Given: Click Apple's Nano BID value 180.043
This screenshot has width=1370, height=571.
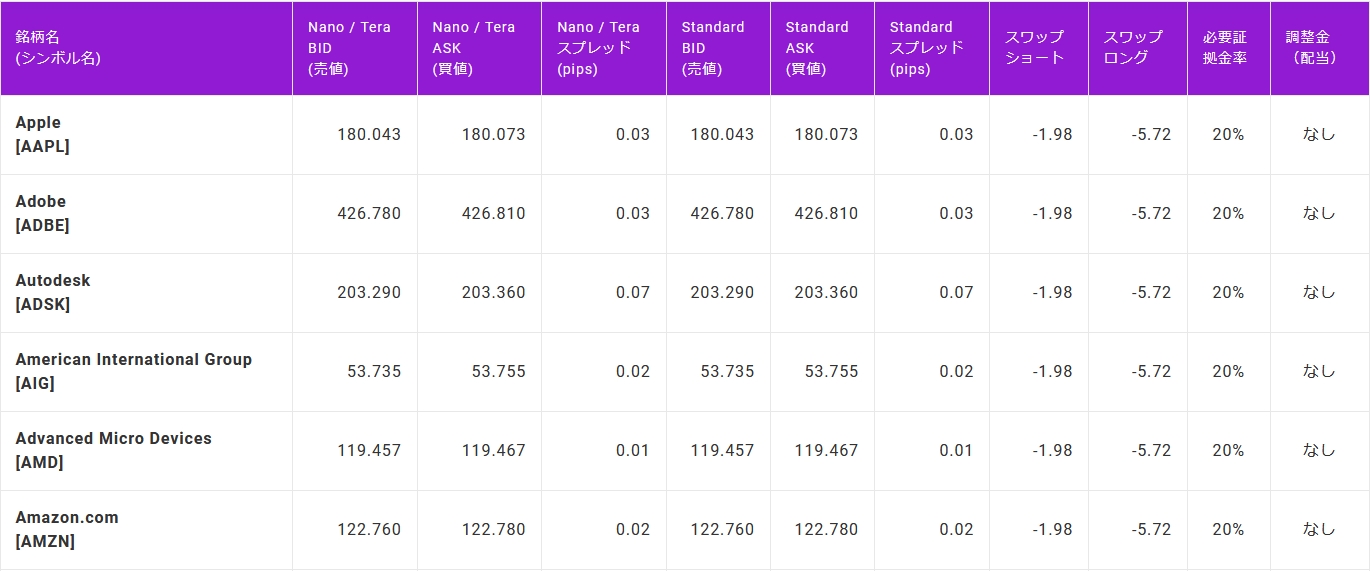Looking at the screenshot, I should pos(369,134).
